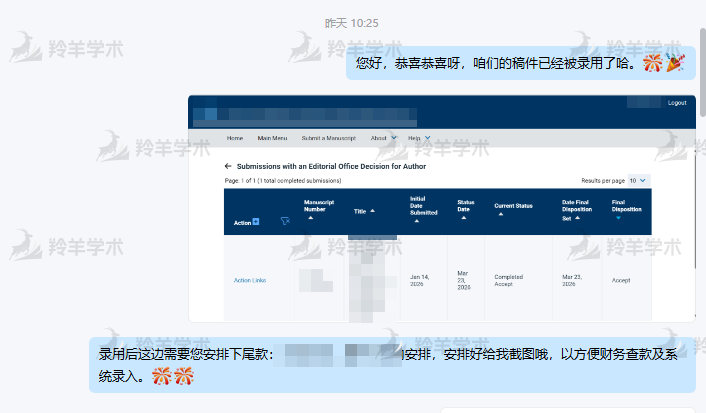This screenshot has height=413, width=706.
Task: Click the Logout link
Action: (677, 103)
